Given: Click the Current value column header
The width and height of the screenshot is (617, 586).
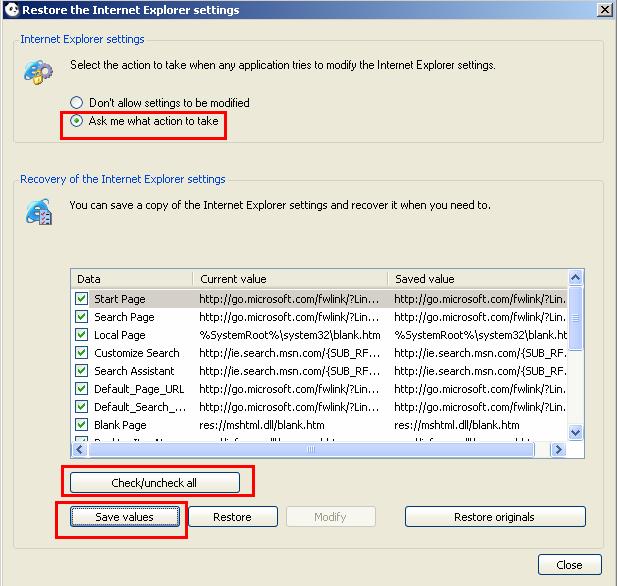Looking at the screenshot, I should pos(289,279).
